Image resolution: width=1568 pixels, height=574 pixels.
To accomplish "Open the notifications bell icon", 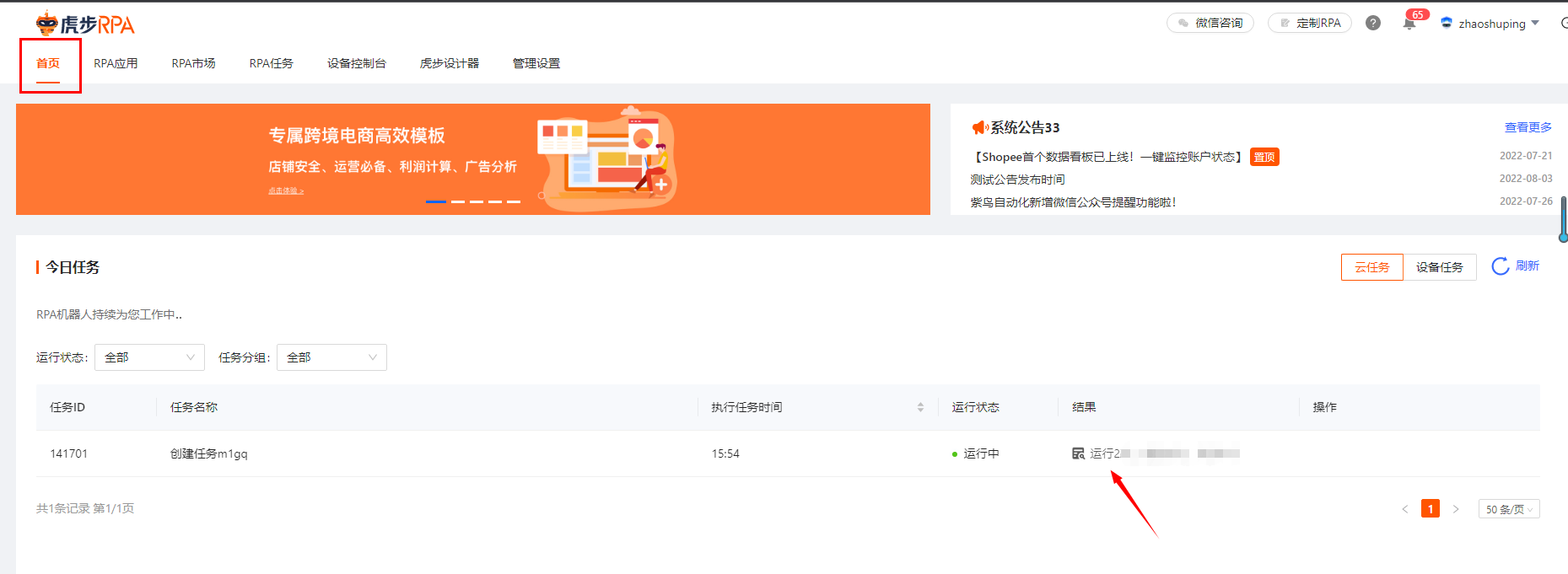I will [1409, 24].
